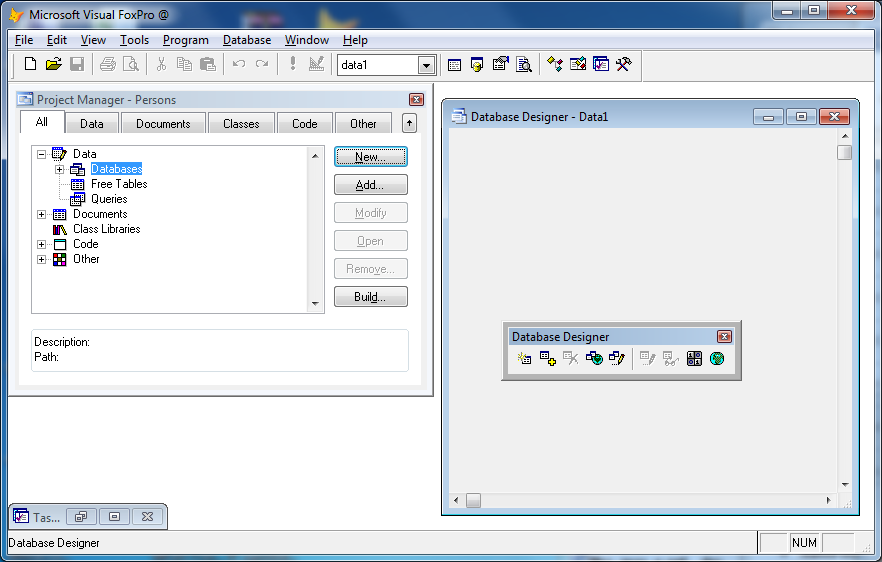The width and height of the screenshot is (882, 562).
Task: Click the Add... button
Action: (x=371, y=185)
